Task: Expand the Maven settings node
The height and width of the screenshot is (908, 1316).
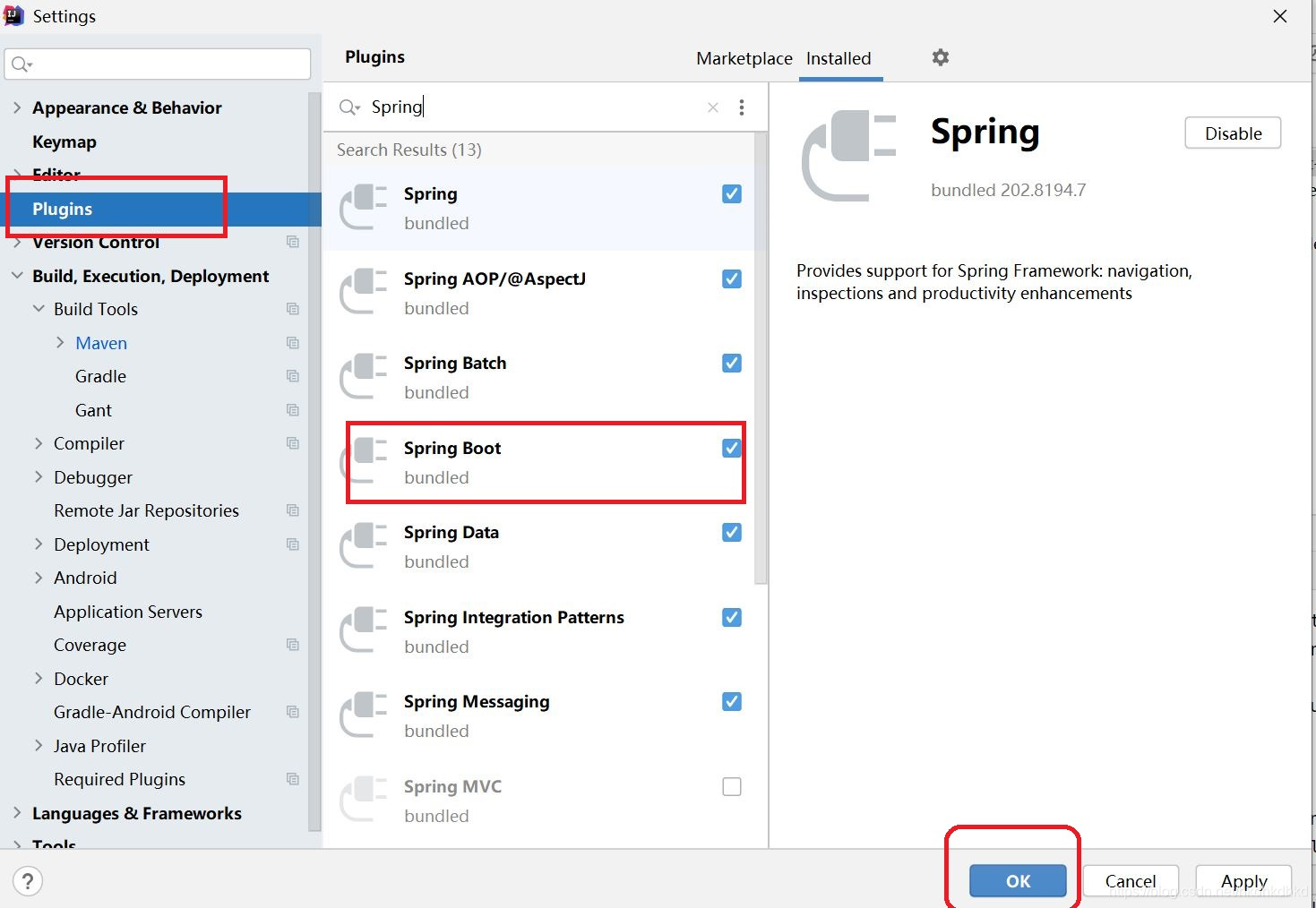Action: click(x=60, y=343)
